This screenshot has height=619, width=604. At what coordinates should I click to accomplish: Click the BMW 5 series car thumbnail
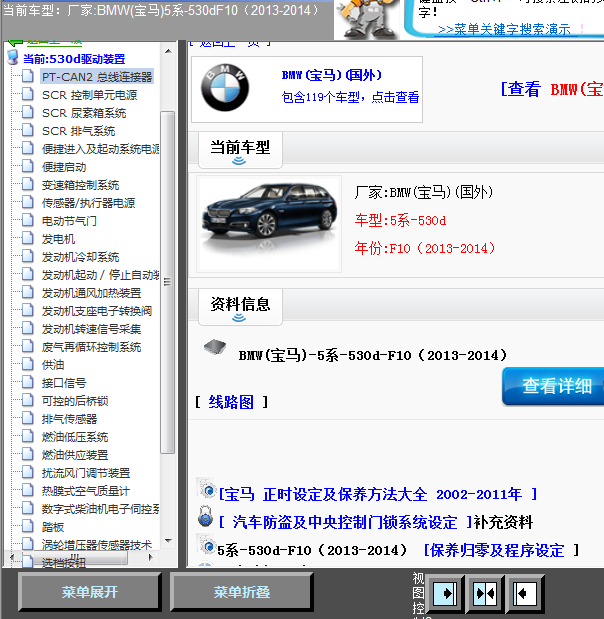click(x=269, y=224)
